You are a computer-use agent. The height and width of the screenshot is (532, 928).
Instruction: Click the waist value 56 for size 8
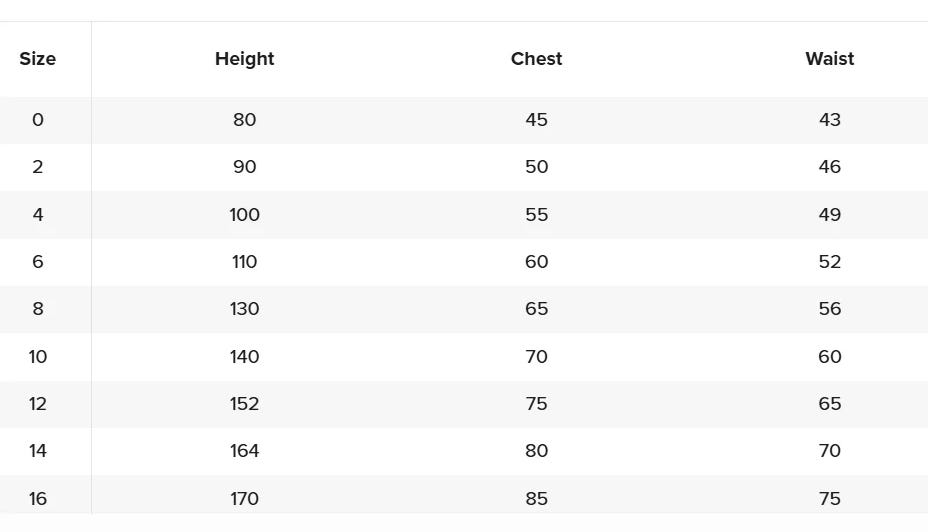click(x=829, y=309)
